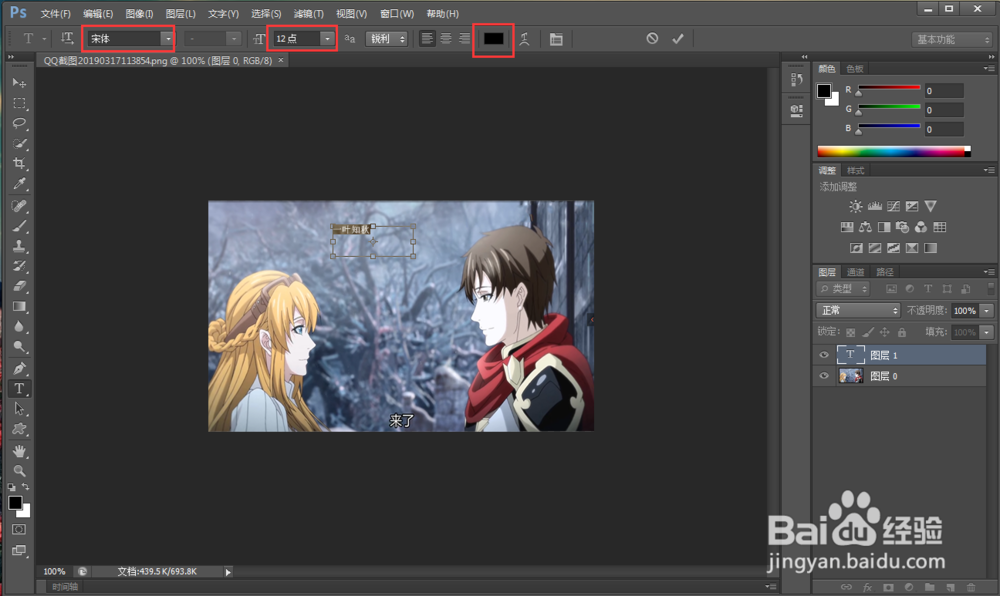1000x596 pixels.
Task: Select the Path Selection tool
Action: 19,409
